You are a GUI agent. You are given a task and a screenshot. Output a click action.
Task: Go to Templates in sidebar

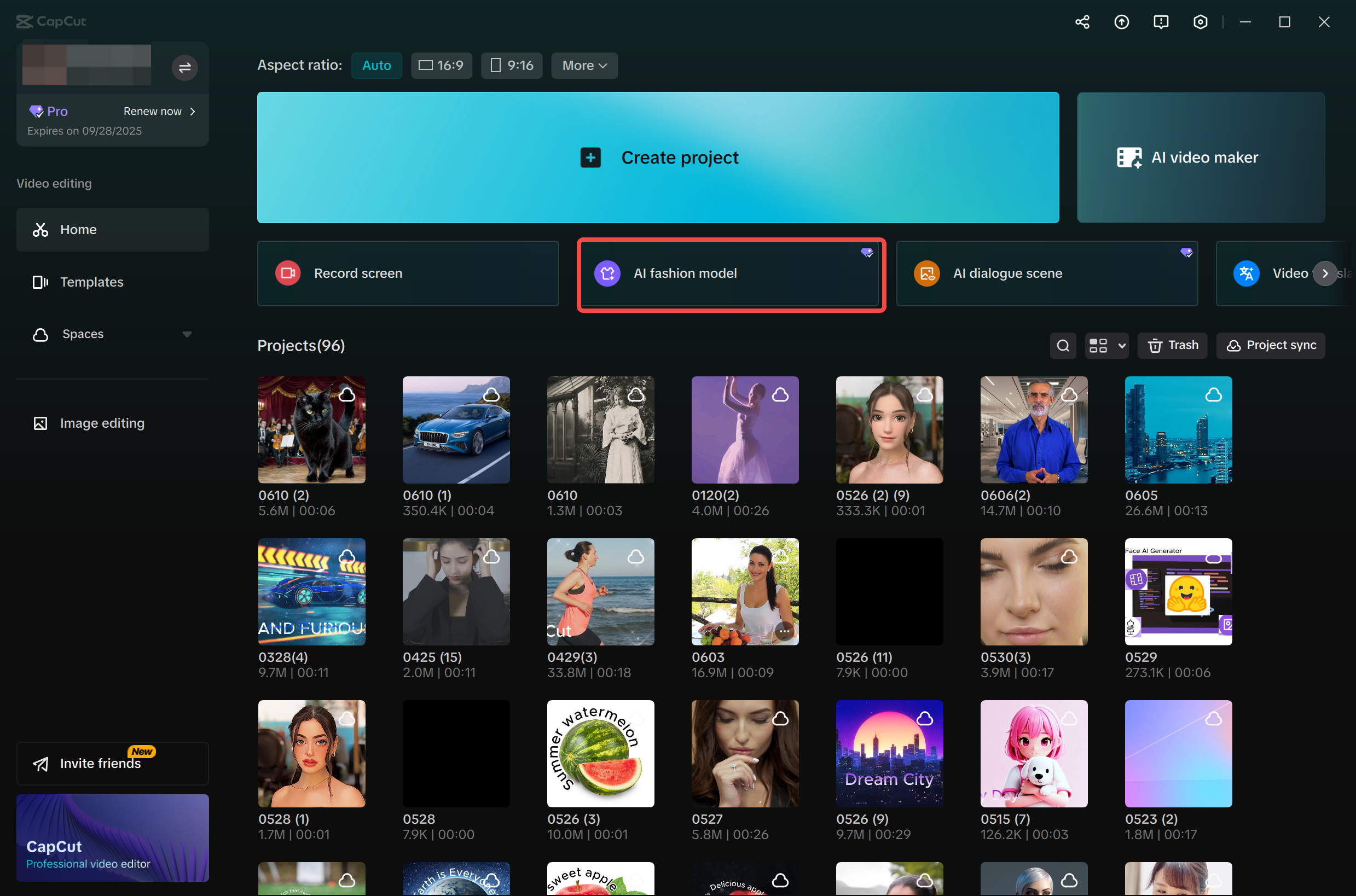pos(91,282)
